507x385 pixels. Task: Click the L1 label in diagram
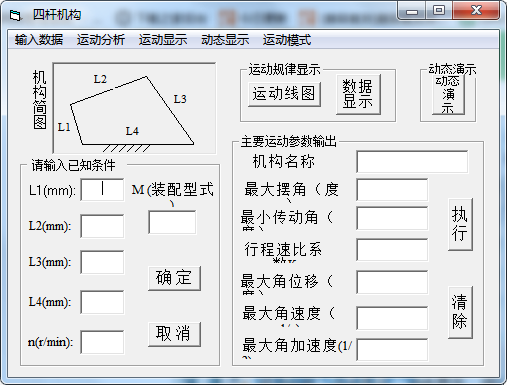pos(64,127)
